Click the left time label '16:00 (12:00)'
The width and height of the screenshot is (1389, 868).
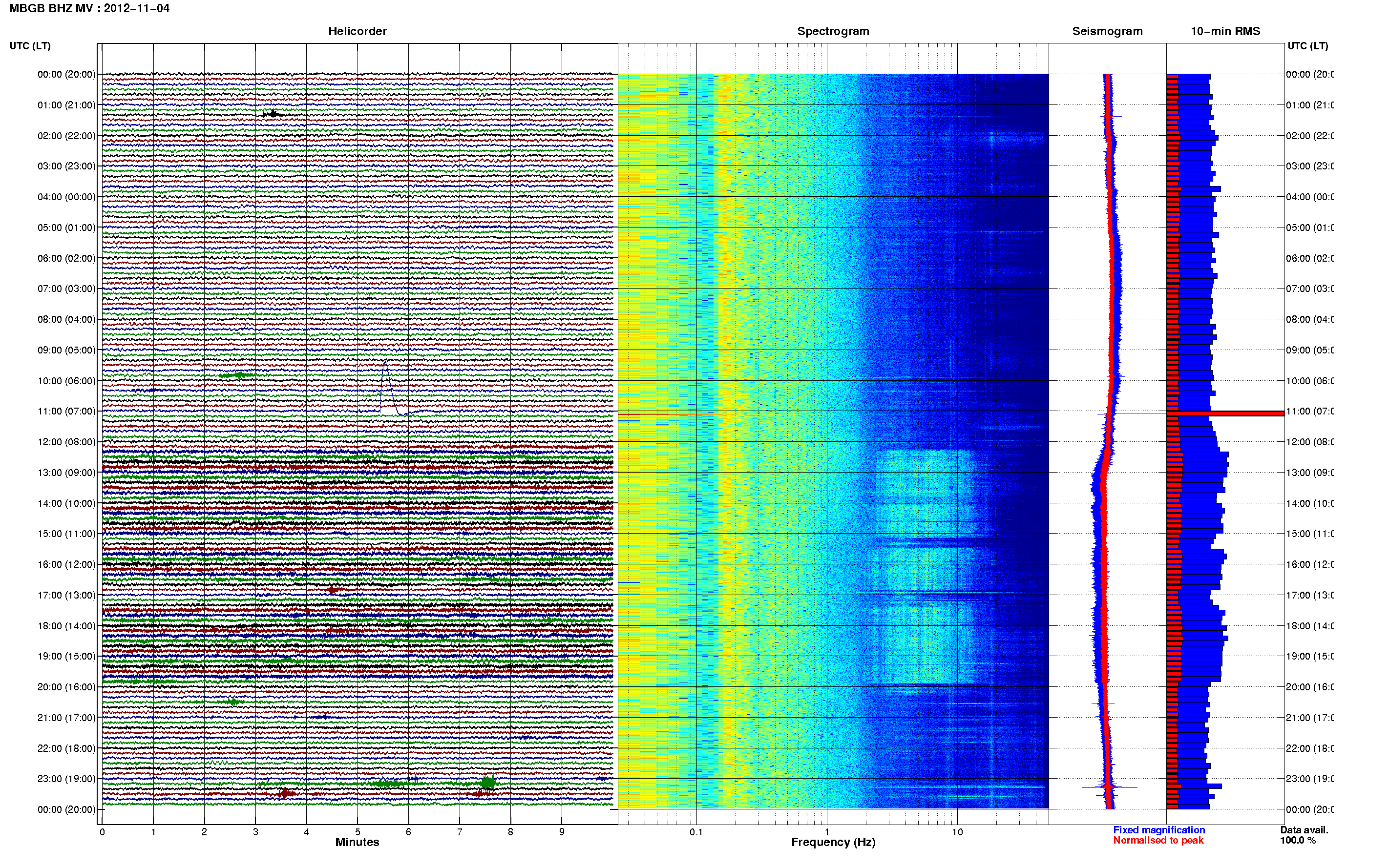pyautogui.click(x=66, y=564)
